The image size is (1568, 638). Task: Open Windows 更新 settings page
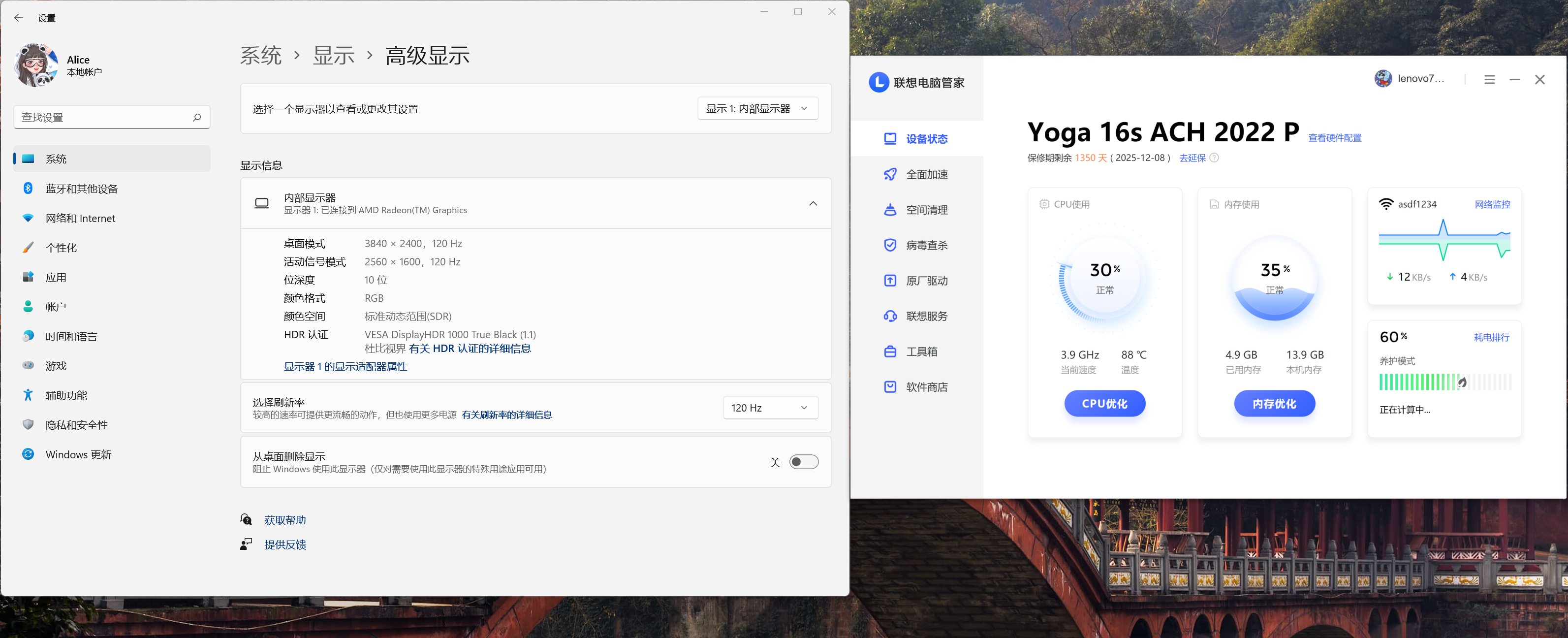tap(112, 454)
